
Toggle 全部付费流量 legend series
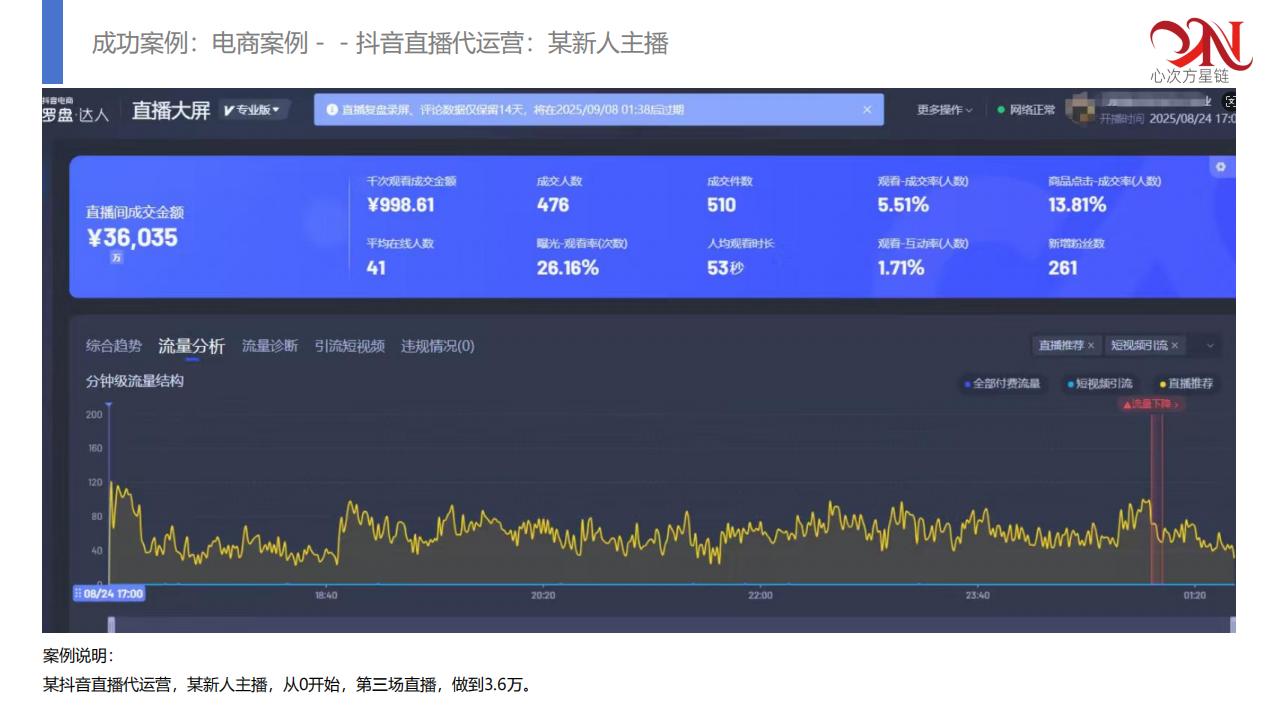point(1002,383)
